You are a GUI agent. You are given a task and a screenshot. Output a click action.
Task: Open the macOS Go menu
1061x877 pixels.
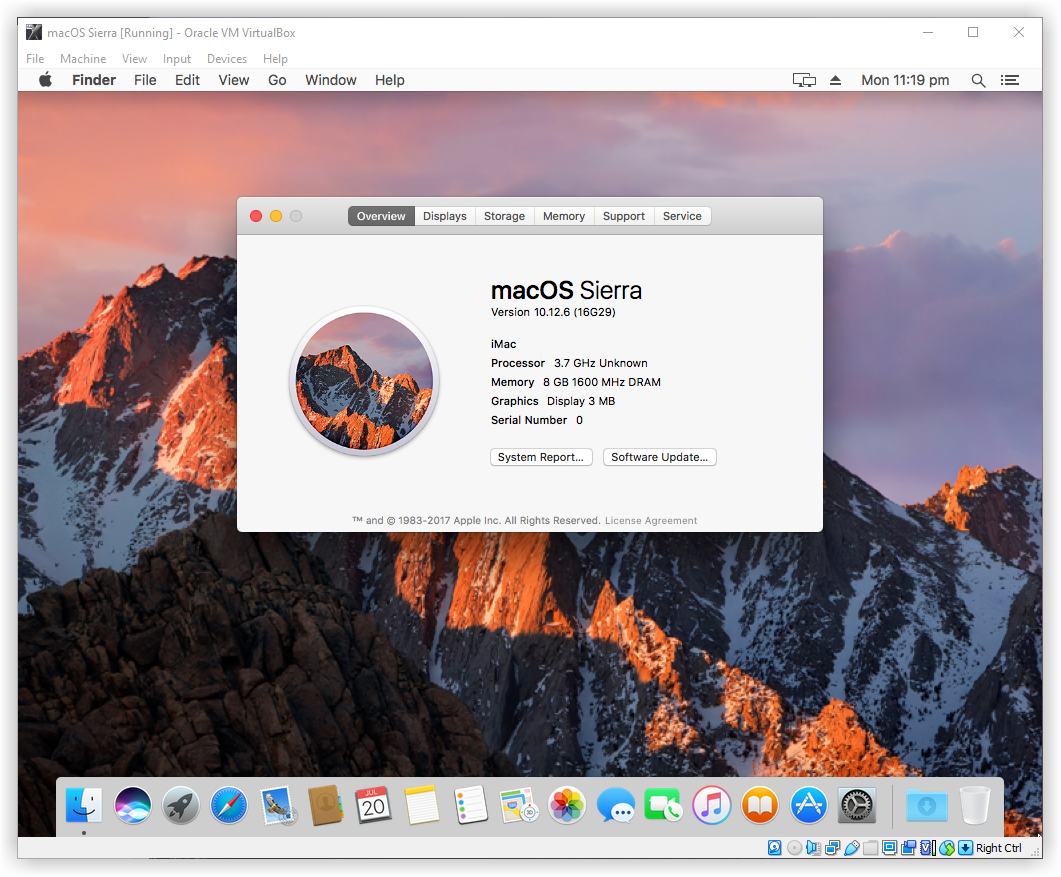(x=277, y=80)
